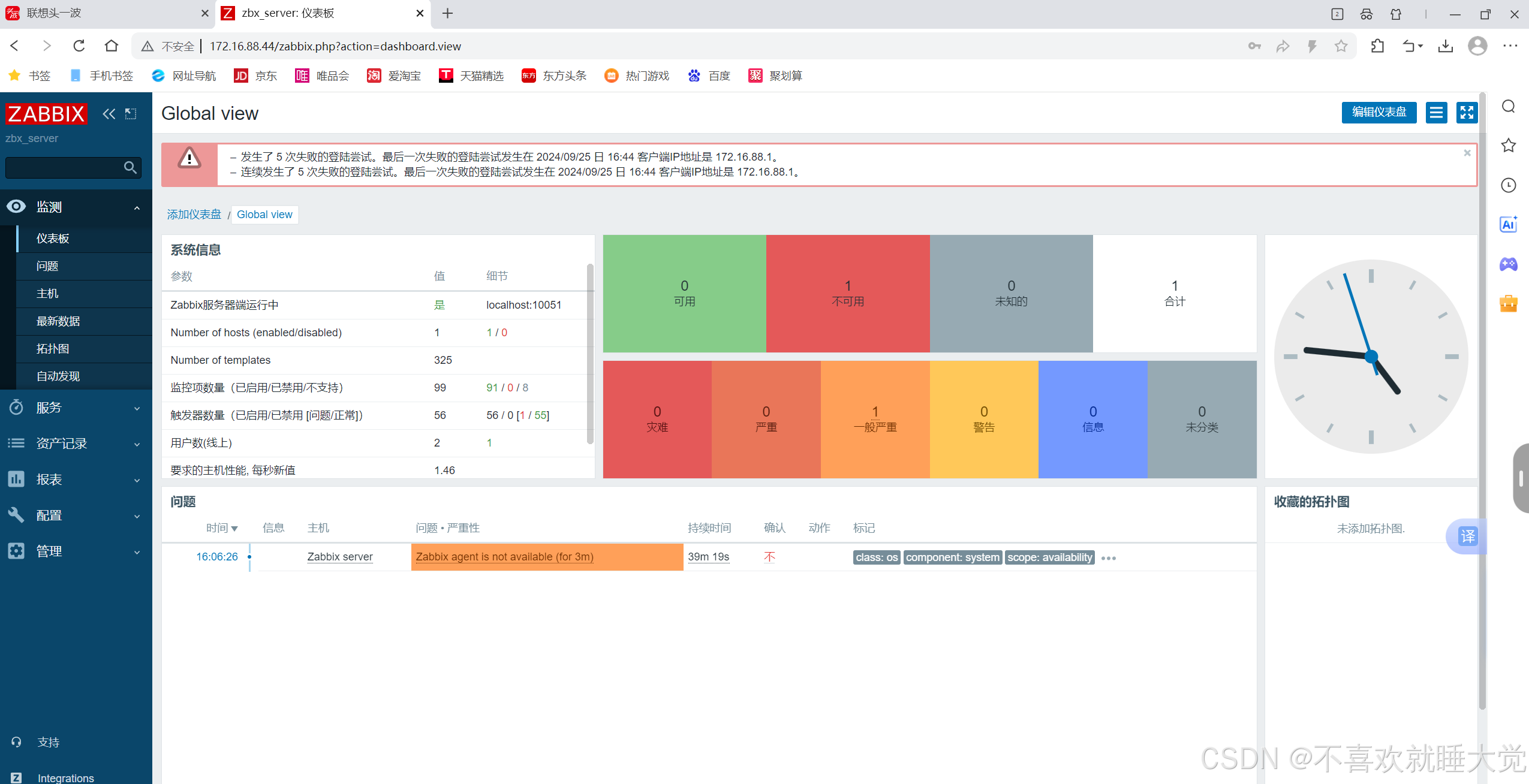This screenshot has width=1529, height=784.
Task: Click the 16:06:26 problem time link
Action: pyautogui.click(x=217, y=557)
